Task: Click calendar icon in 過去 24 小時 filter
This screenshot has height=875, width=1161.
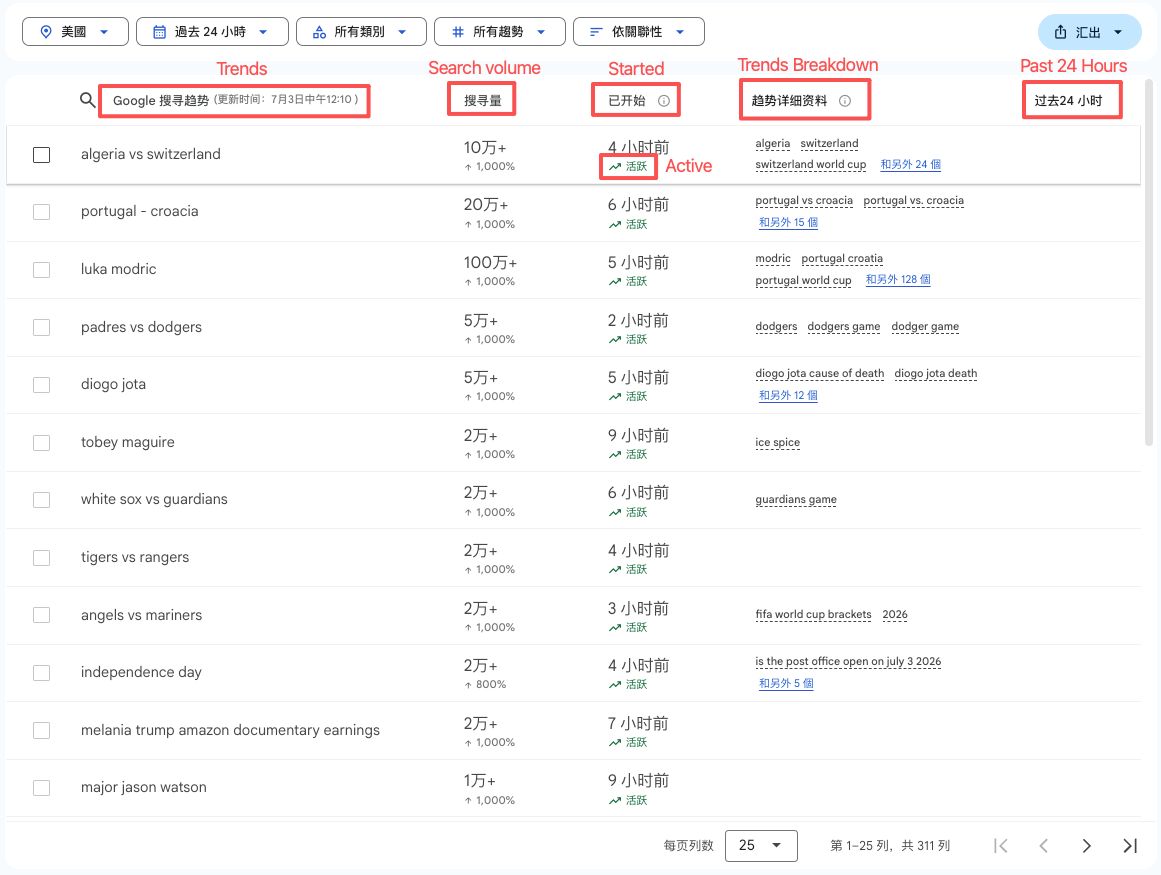Action: point(159,32)
